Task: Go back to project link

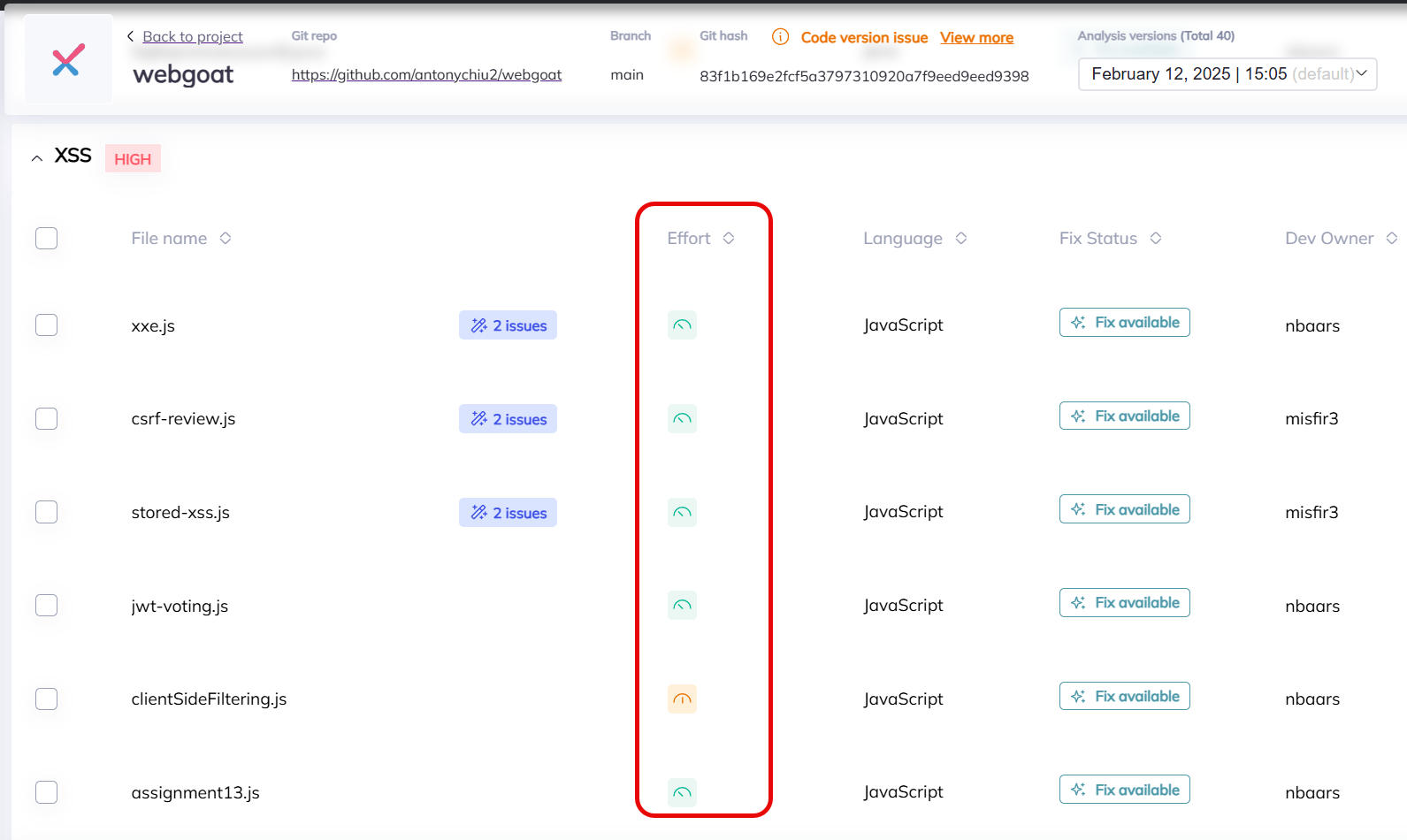Action: [x=192, y=36]
